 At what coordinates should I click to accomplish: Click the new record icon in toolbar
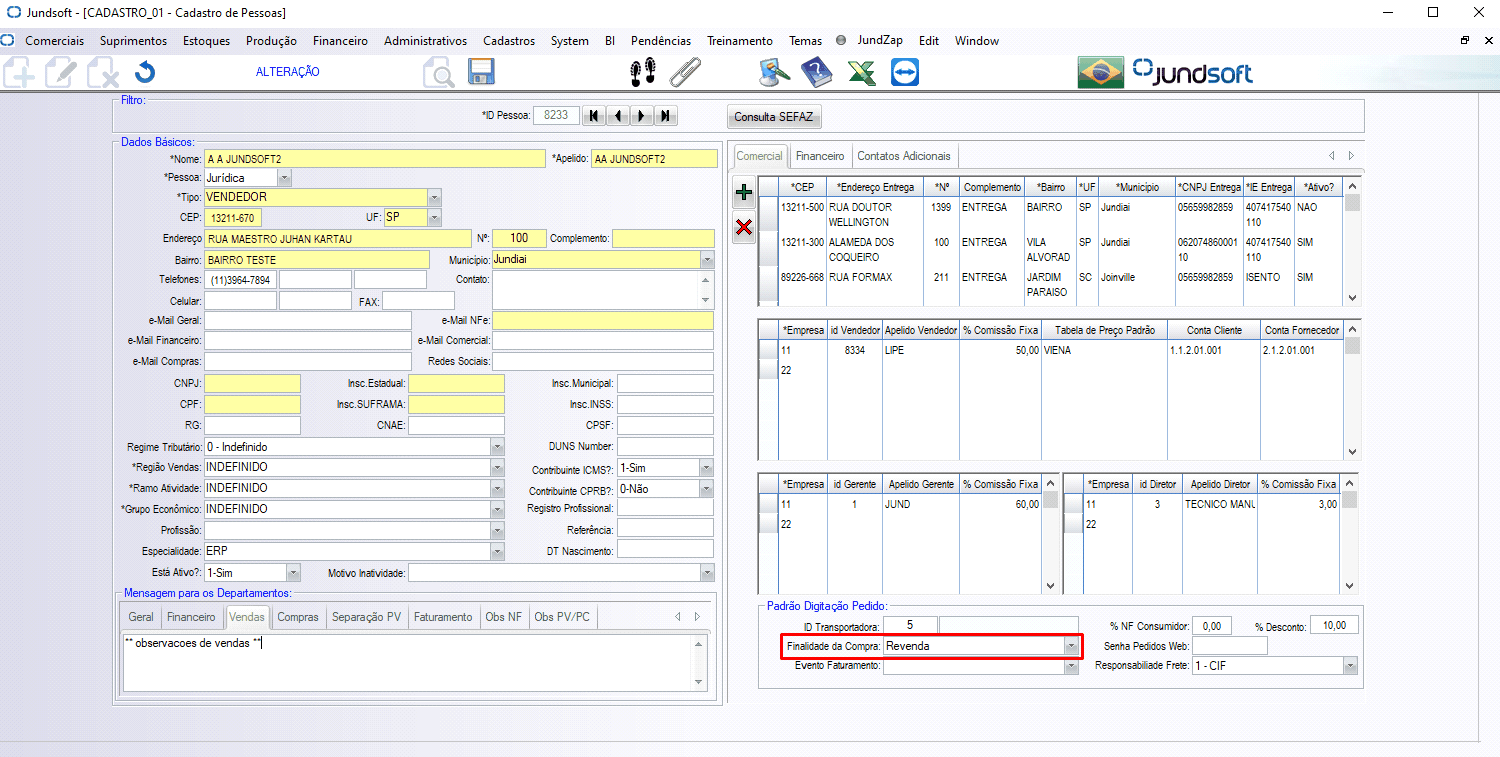[20, 72]
